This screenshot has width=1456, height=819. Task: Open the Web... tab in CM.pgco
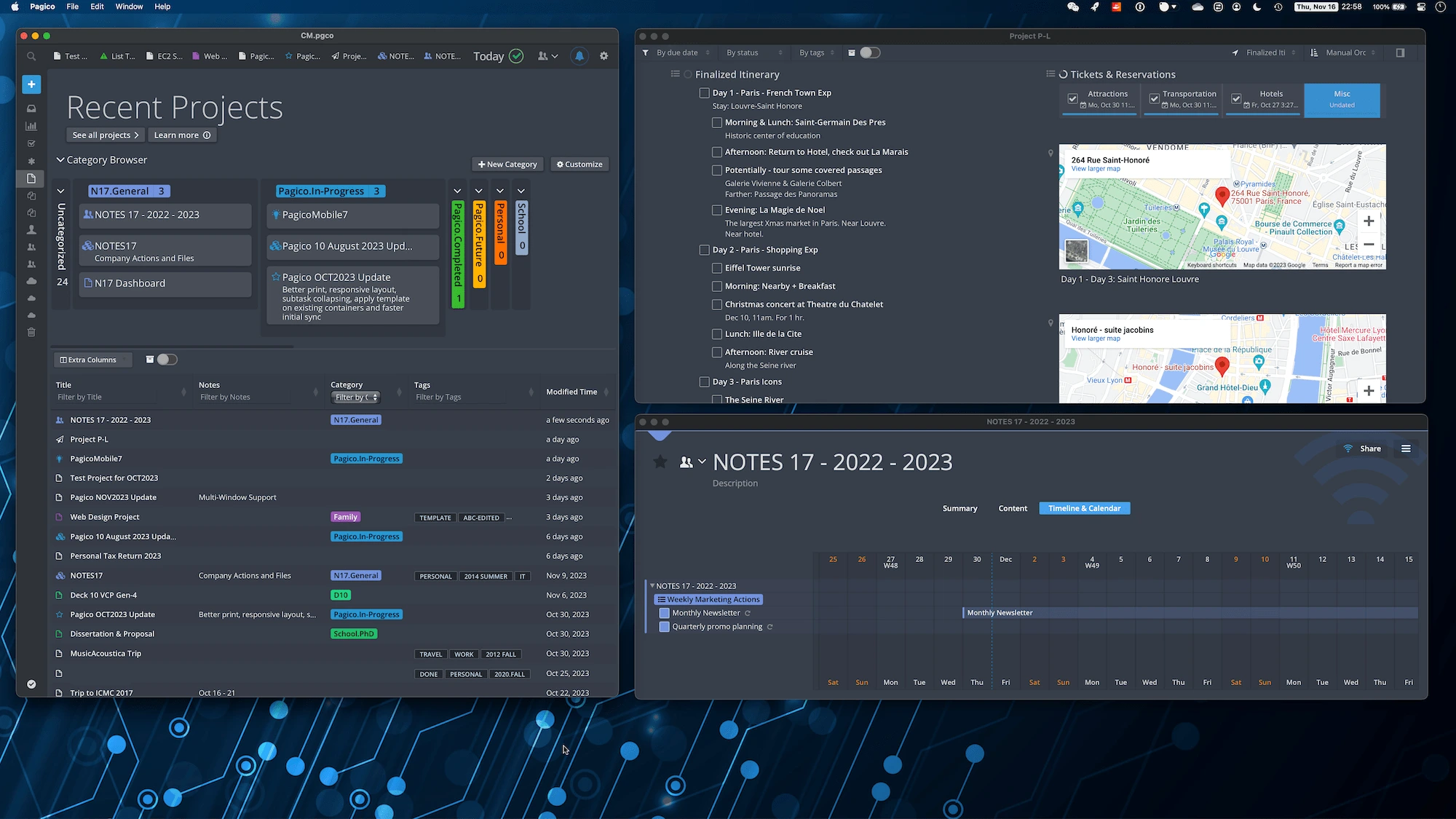(x=210, y=56)
